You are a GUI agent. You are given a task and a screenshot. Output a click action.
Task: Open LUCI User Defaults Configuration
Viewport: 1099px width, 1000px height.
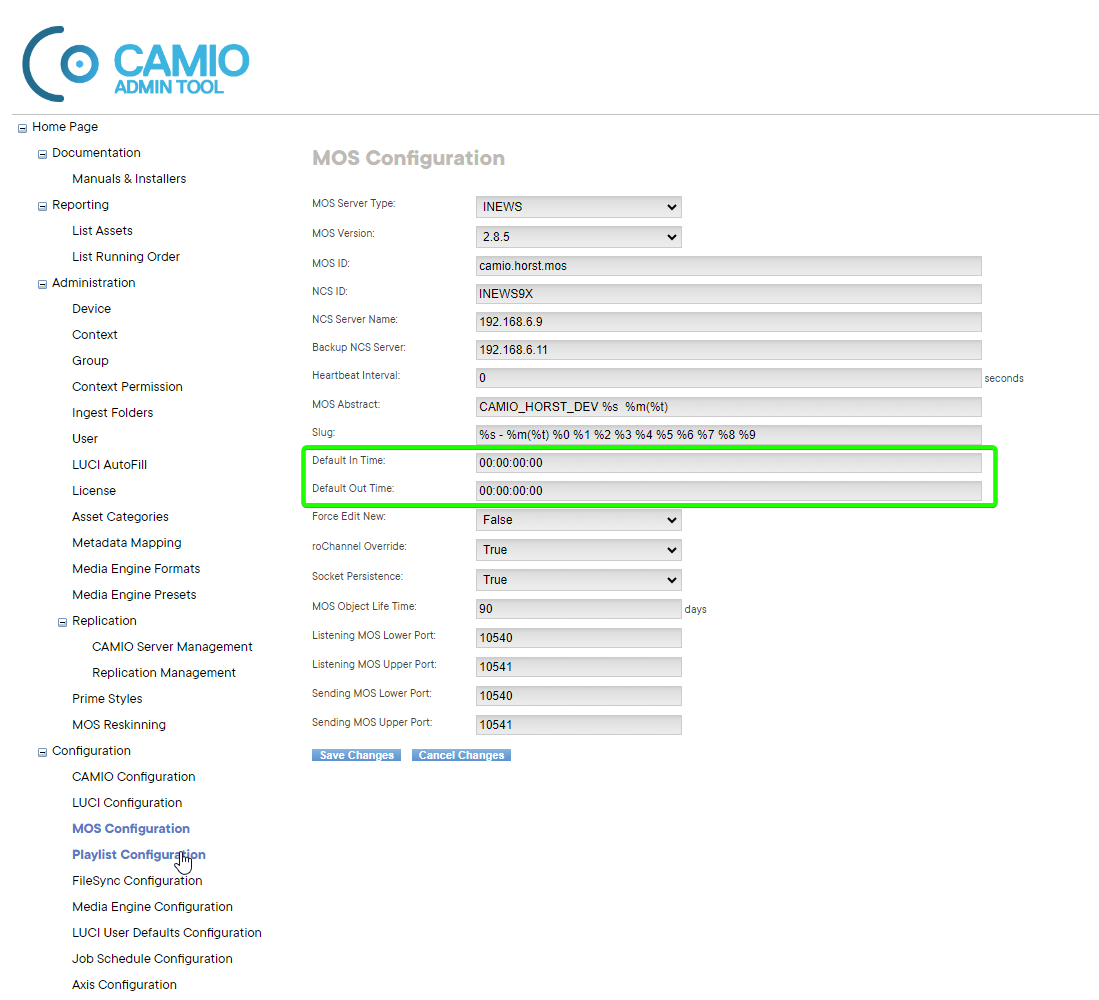coord(167,932)
